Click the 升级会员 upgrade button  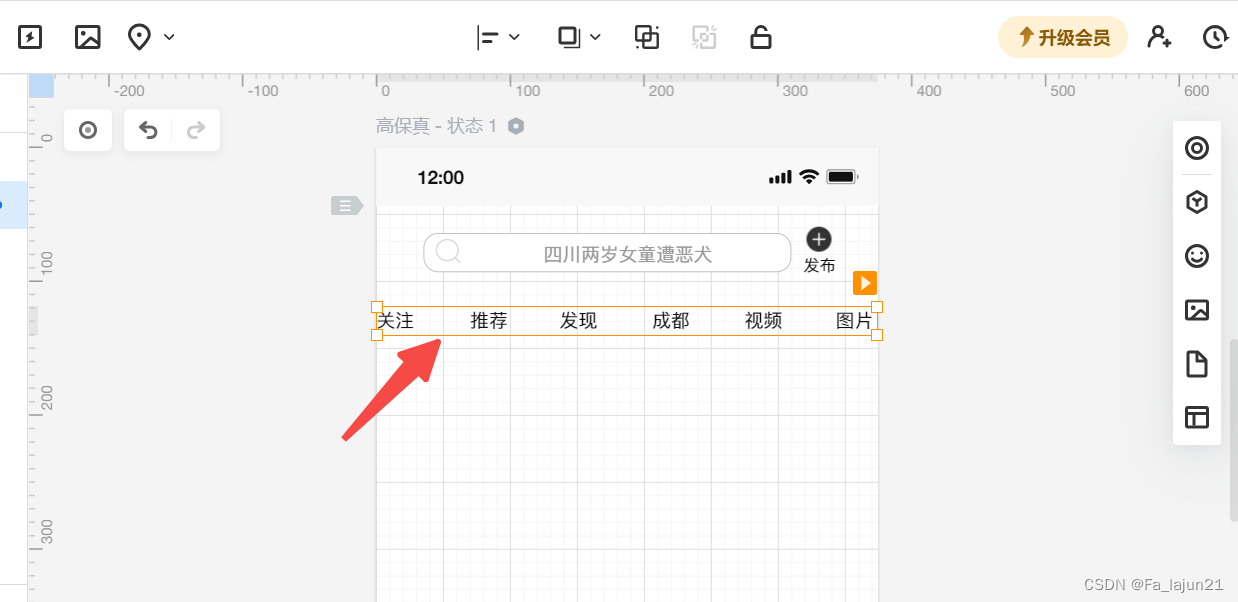(1063, 38)
